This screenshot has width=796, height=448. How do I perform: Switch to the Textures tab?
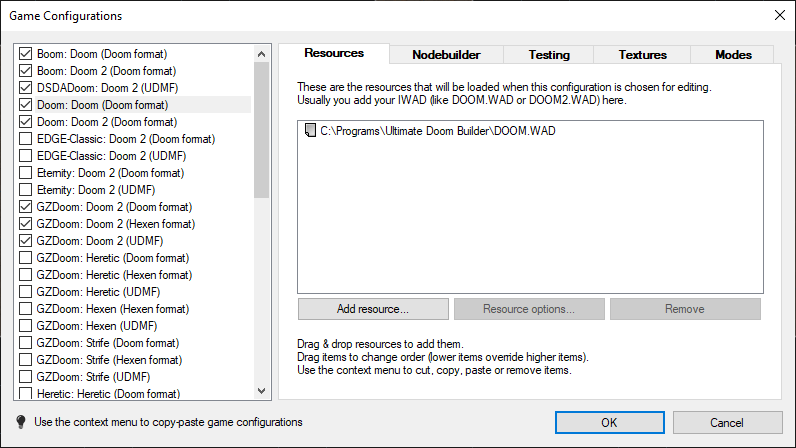pos(642,54)
